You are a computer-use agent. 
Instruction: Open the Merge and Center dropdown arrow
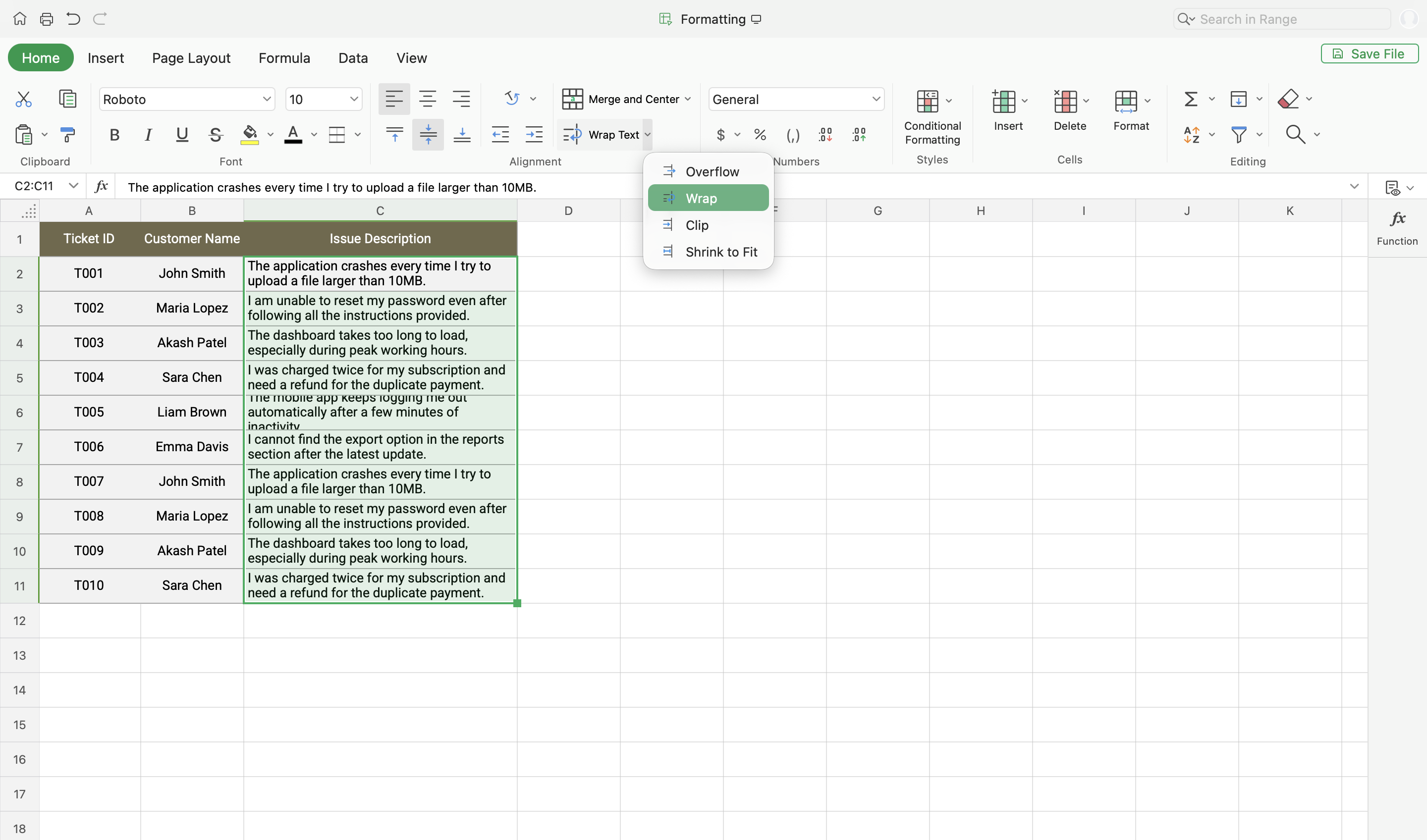pyautogui.click(x=688, y=99)
